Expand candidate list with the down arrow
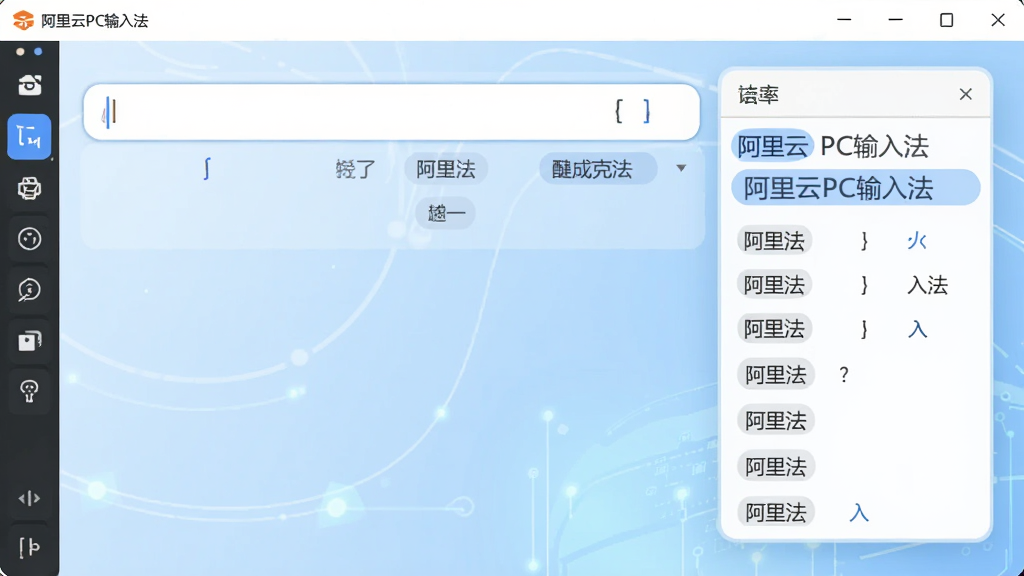The width and height of the screenshot is (1024, 576). [681, 168]
